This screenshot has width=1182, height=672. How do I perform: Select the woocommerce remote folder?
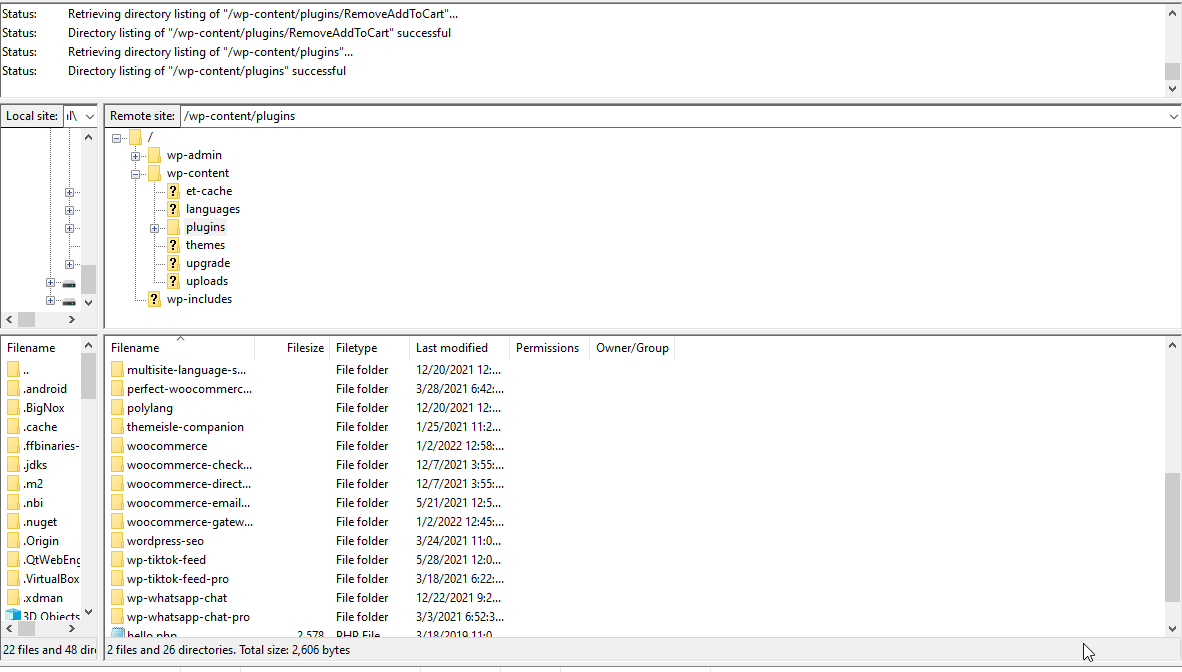point(167,446)
